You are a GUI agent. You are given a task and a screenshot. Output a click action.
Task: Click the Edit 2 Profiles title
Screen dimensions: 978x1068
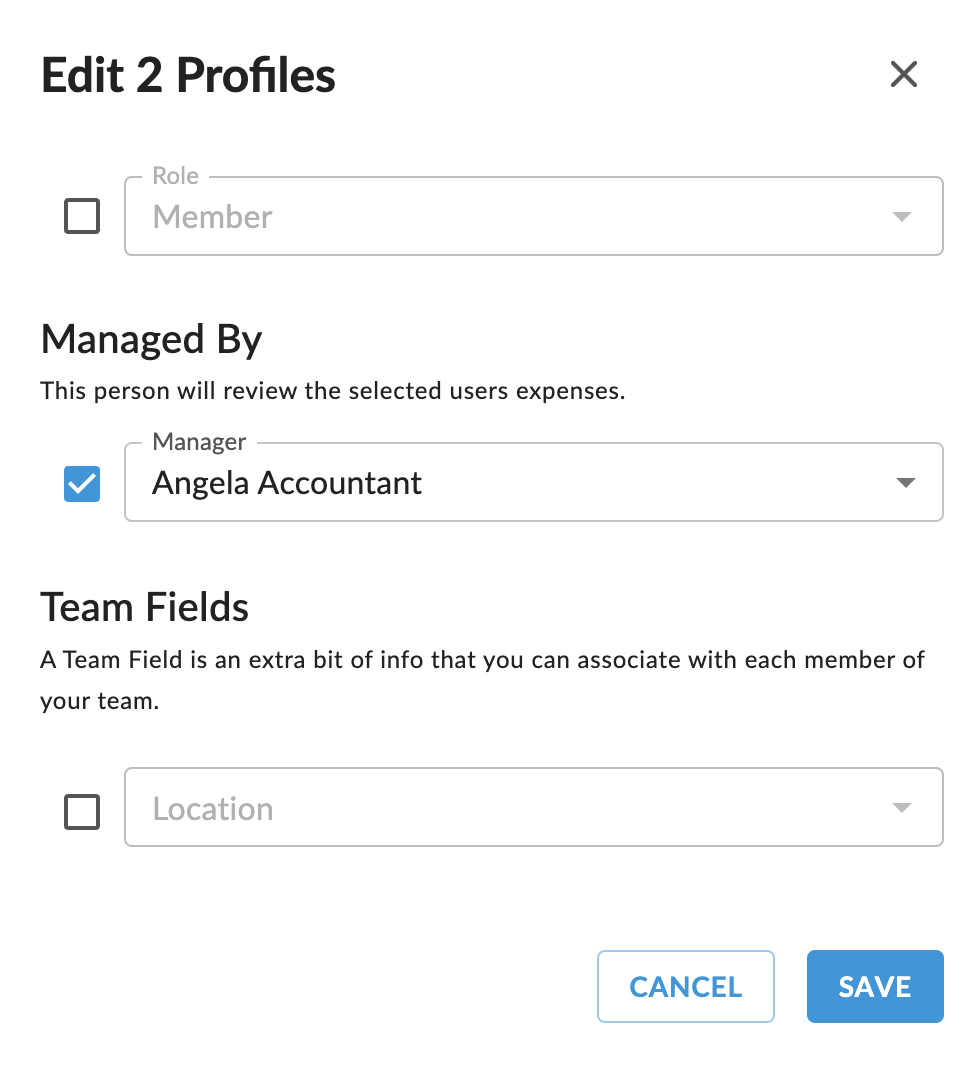[188, 76]
